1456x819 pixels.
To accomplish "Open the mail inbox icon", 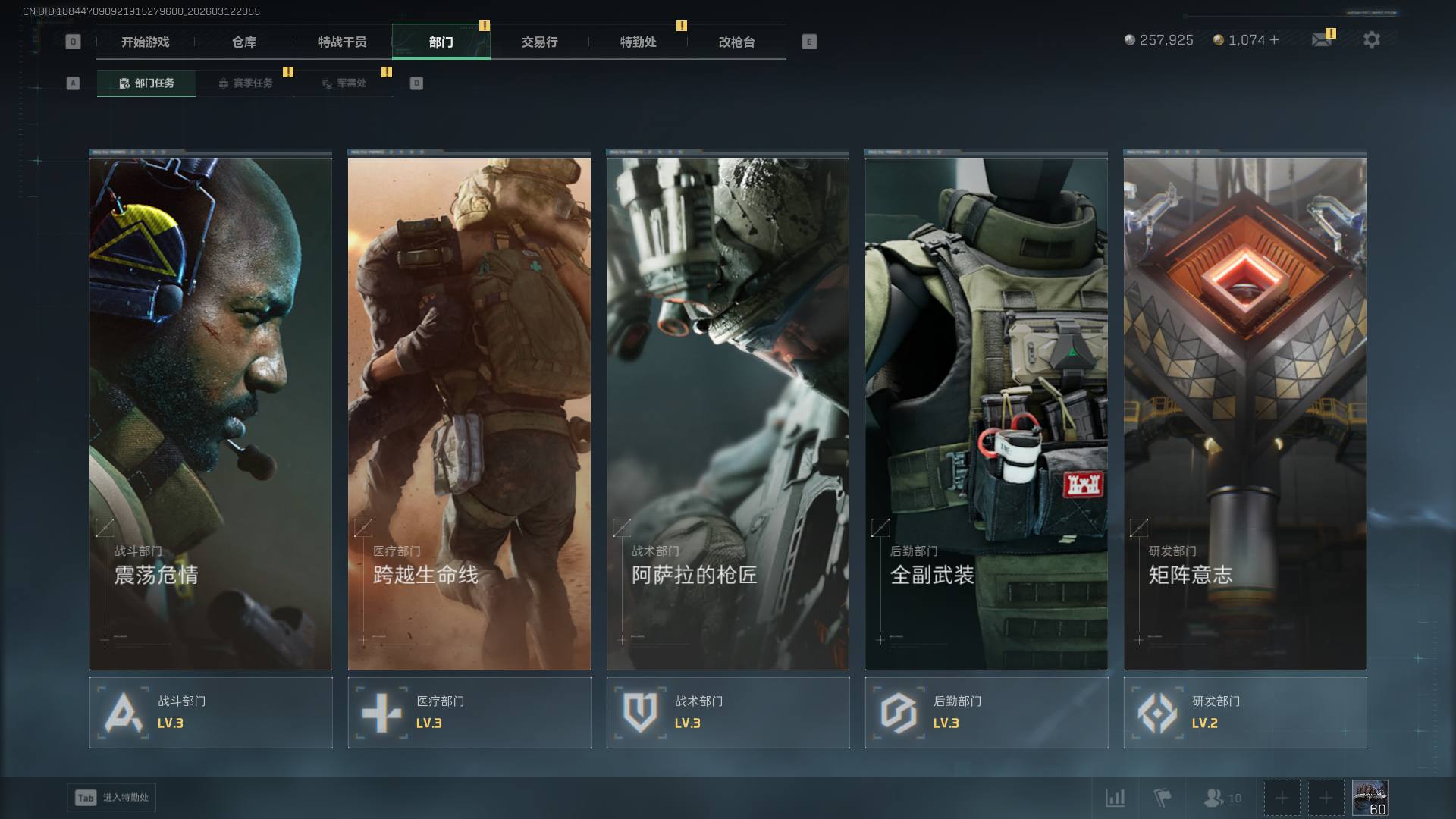I will tap(1322, 39).
